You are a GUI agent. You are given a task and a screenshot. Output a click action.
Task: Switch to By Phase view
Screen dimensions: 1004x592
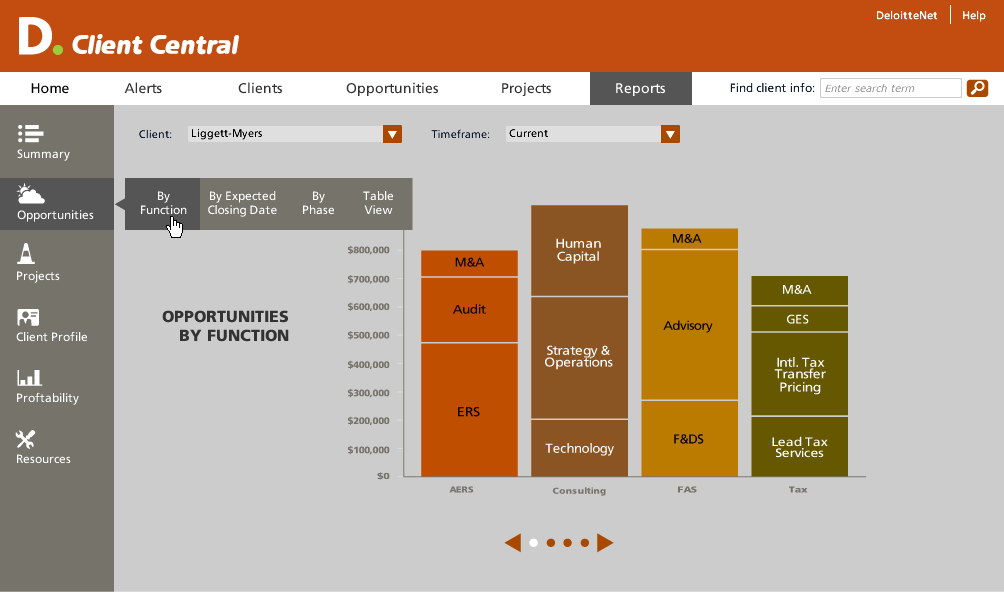coord(318,204)
